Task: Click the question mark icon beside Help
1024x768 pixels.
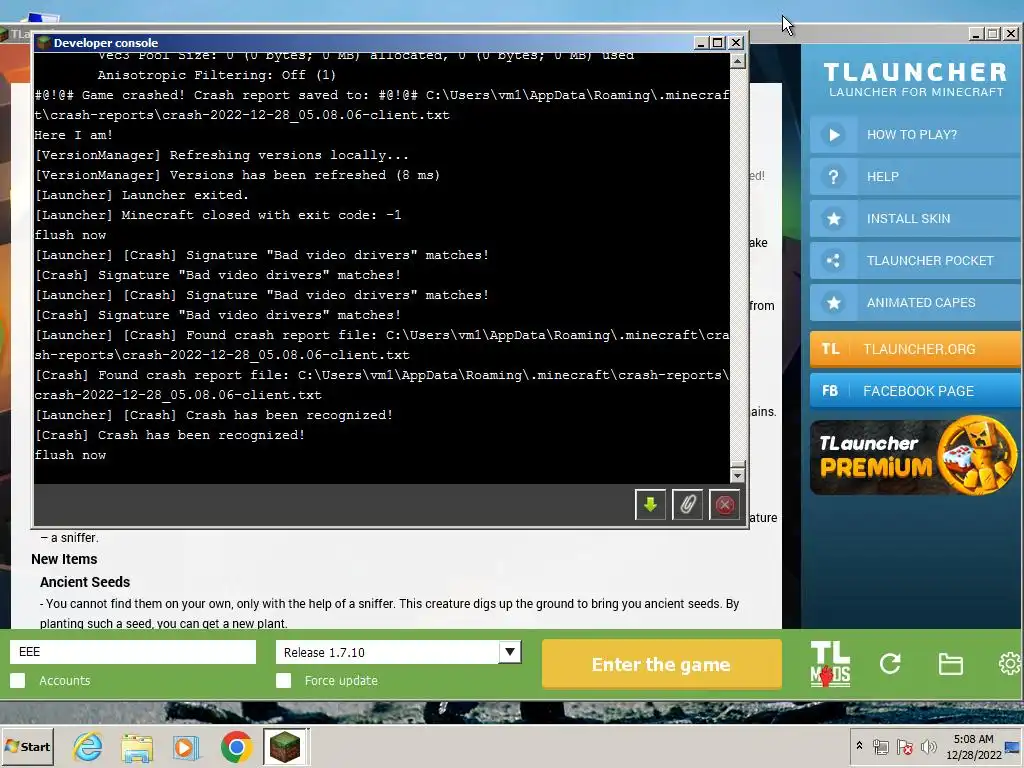Action: point(834,177)
